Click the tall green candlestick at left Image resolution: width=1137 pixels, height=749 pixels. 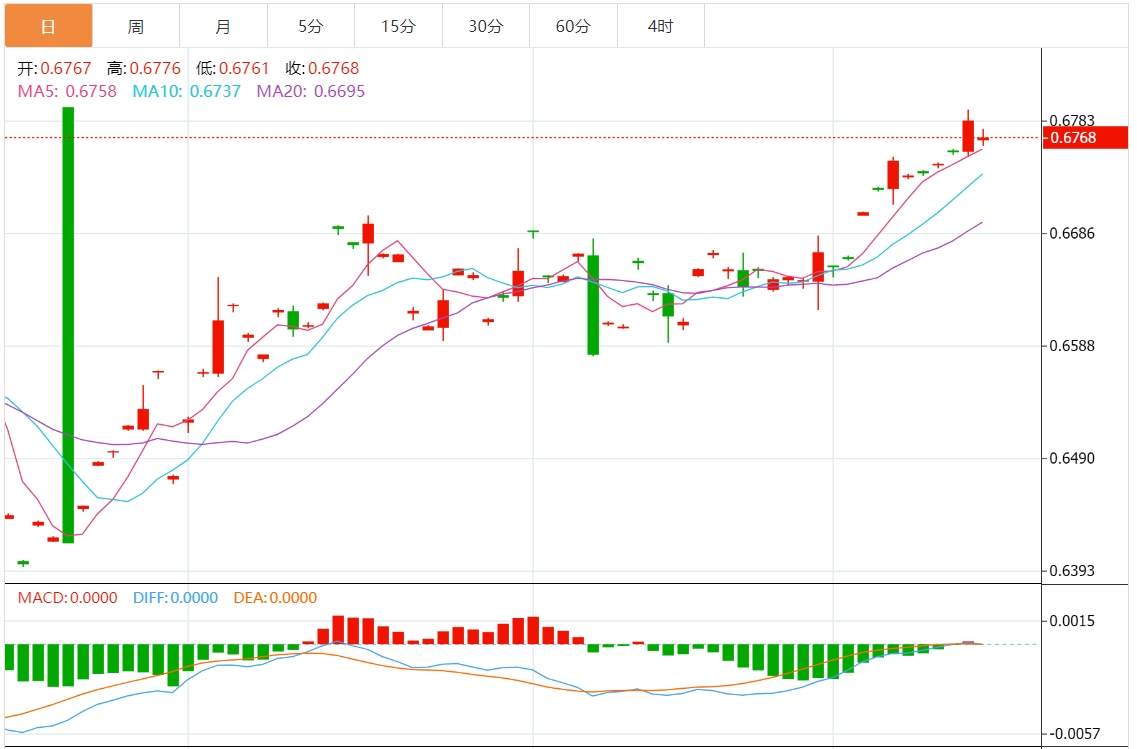click(x=68, y=325)
